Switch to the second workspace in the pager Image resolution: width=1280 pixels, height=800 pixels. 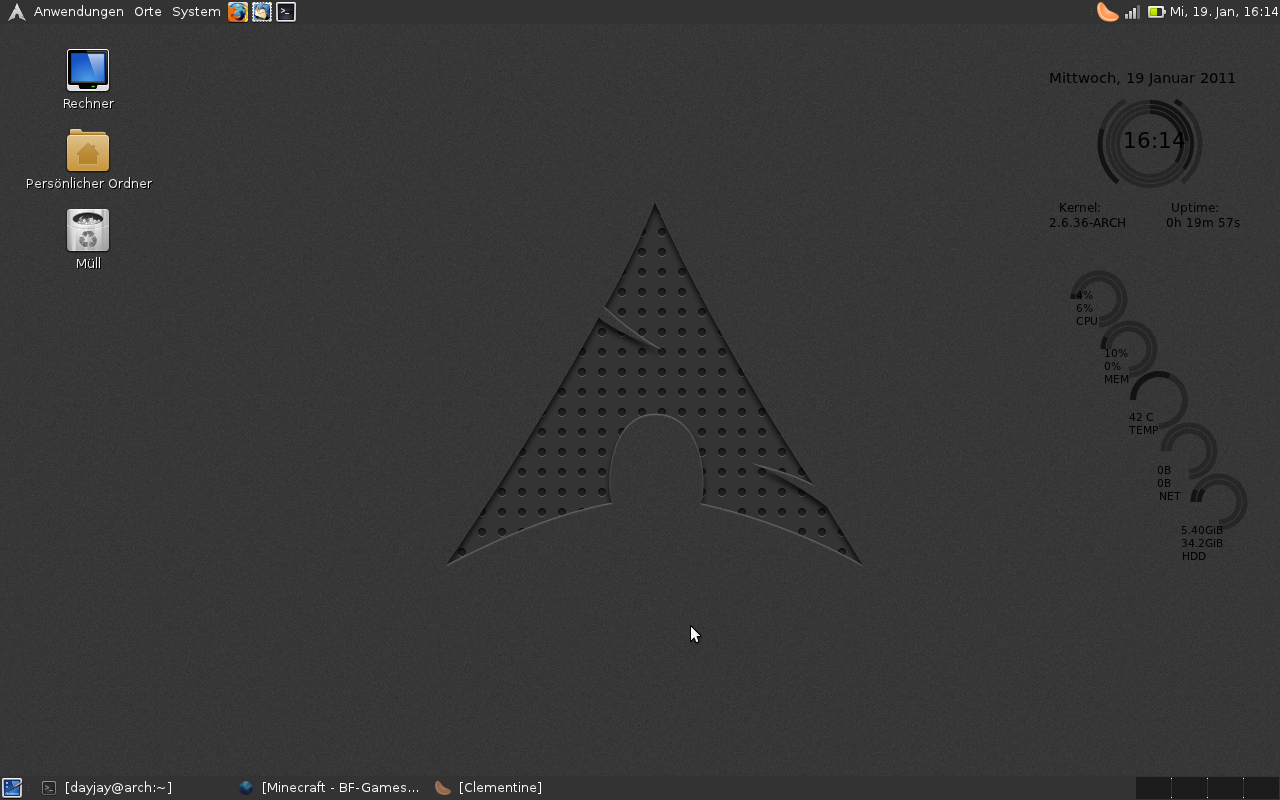click(1190, 788)
